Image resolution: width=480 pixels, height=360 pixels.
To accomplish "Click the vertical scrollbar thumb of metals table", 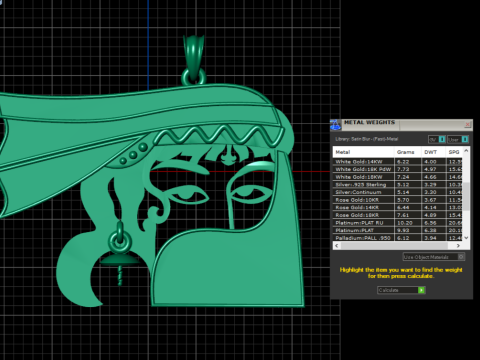I will coord(466,196).
